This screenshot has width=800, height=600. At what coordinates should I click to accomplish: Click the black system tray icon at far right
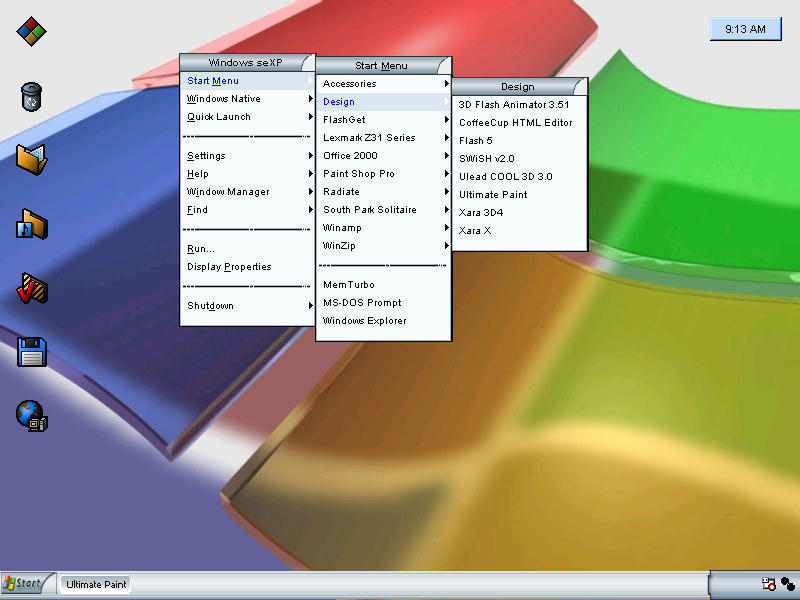point(788,584)
